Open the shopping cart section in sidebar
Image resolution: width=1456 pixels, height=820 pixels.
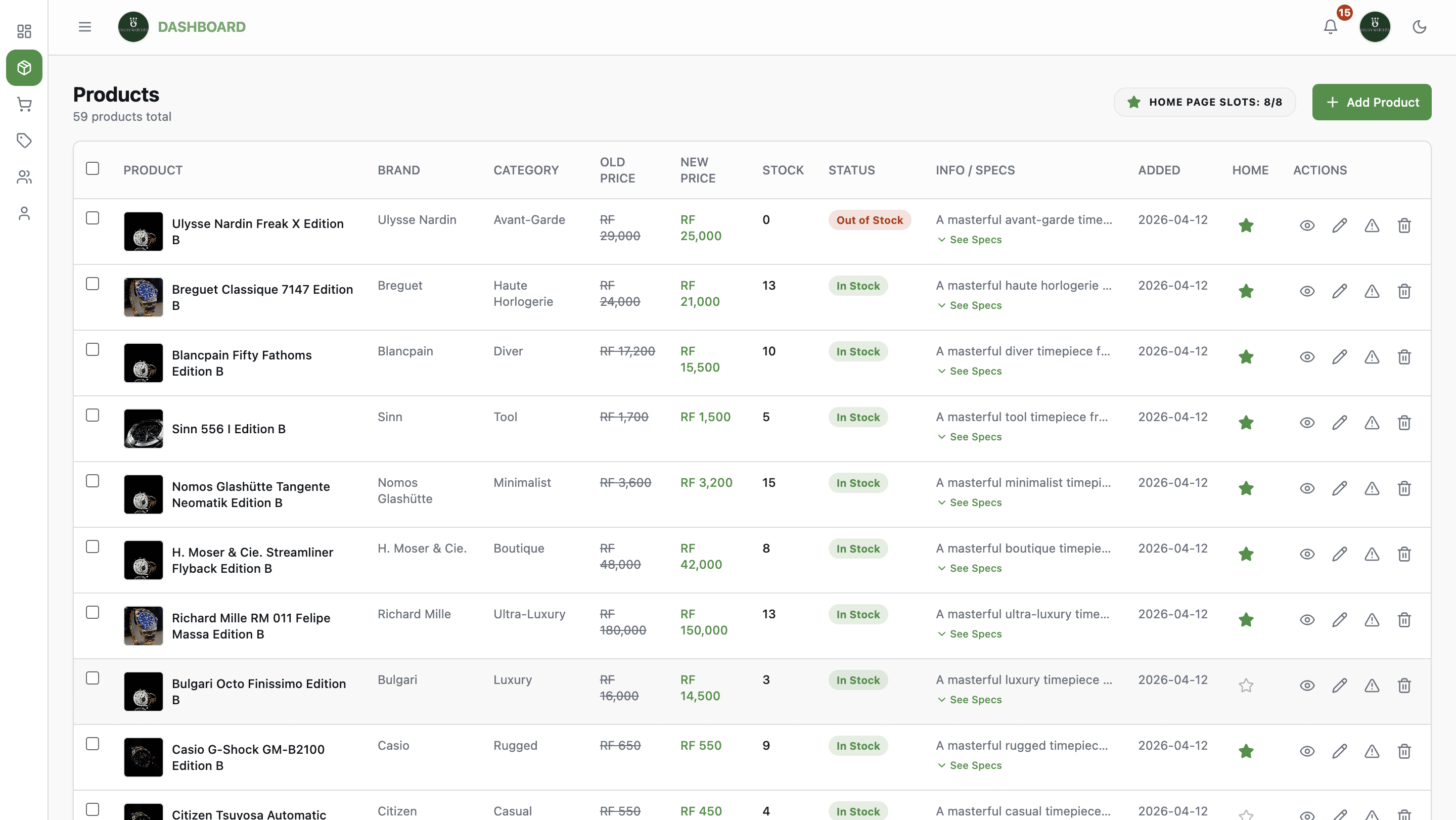24,104
